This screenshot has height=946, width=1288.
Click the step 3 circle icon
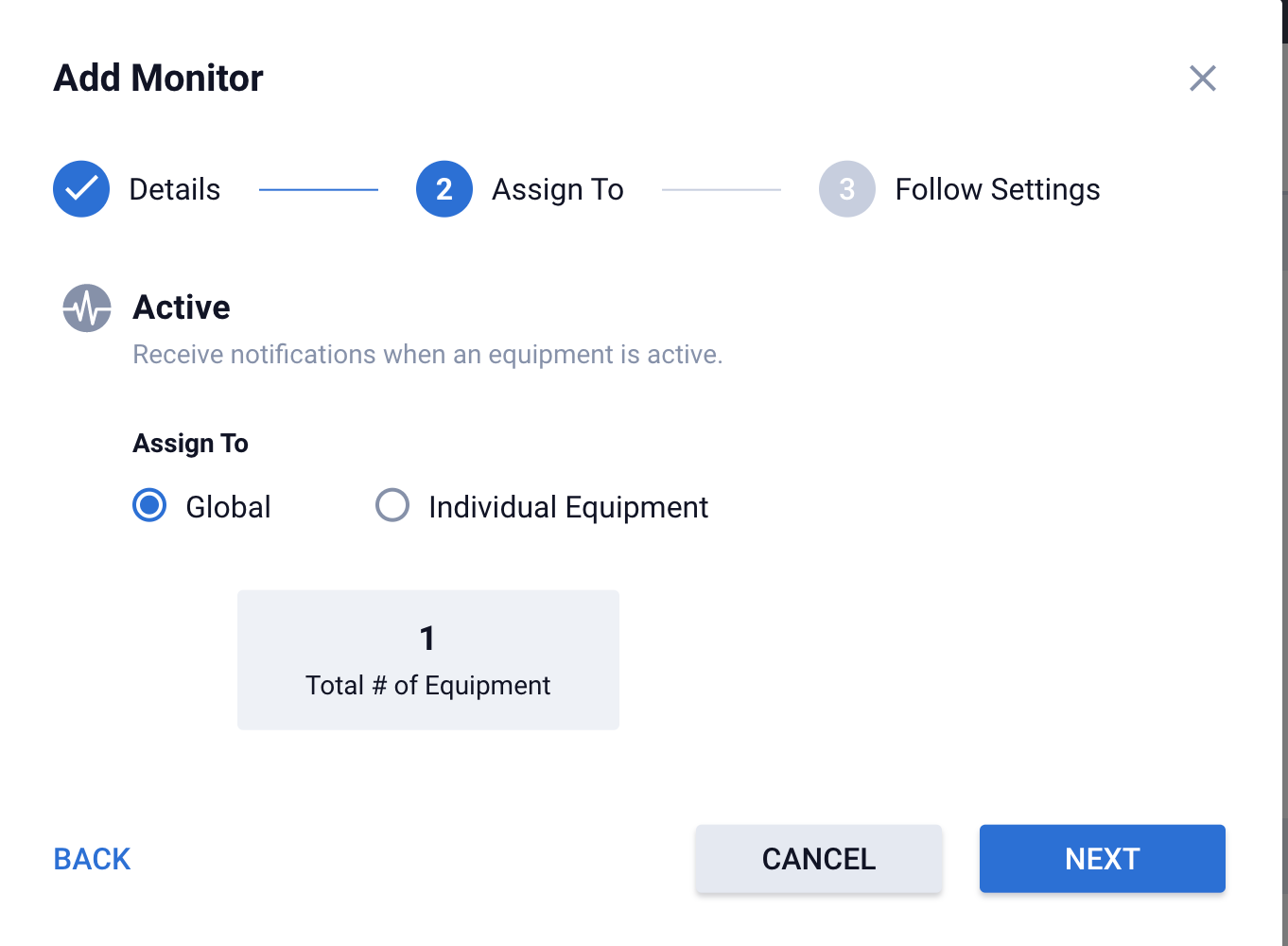(x=847, y=189)
